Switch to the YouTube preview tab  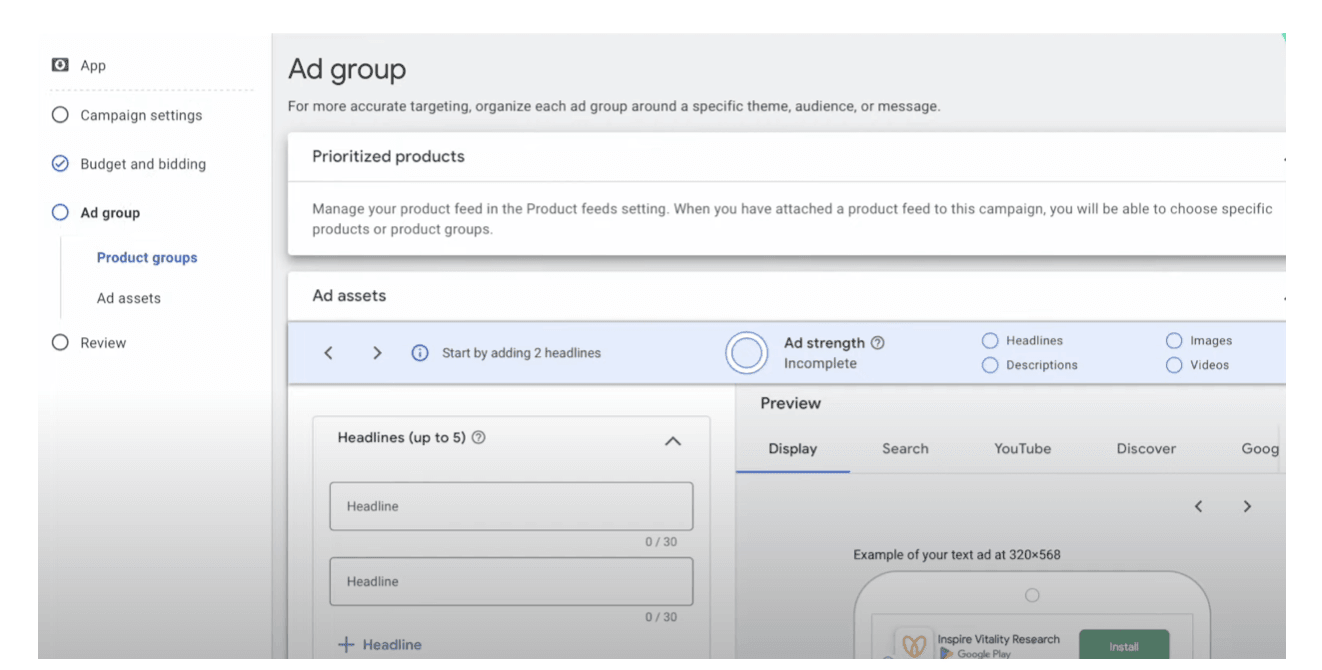pos(1022,449)
